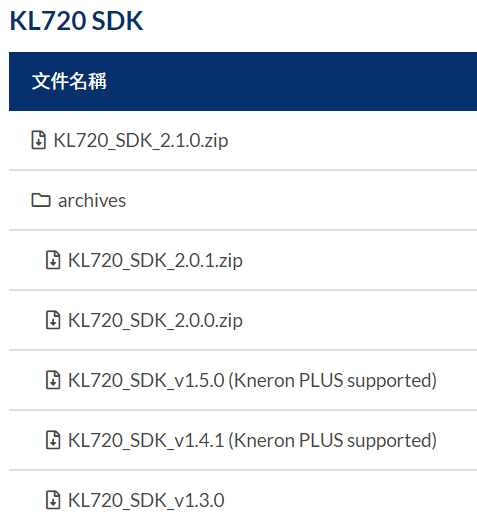Screen dimensions: 477x521
Task: Click download icon beside KL720_SDK_v1.3.0
Action: [x=53, y=500]
